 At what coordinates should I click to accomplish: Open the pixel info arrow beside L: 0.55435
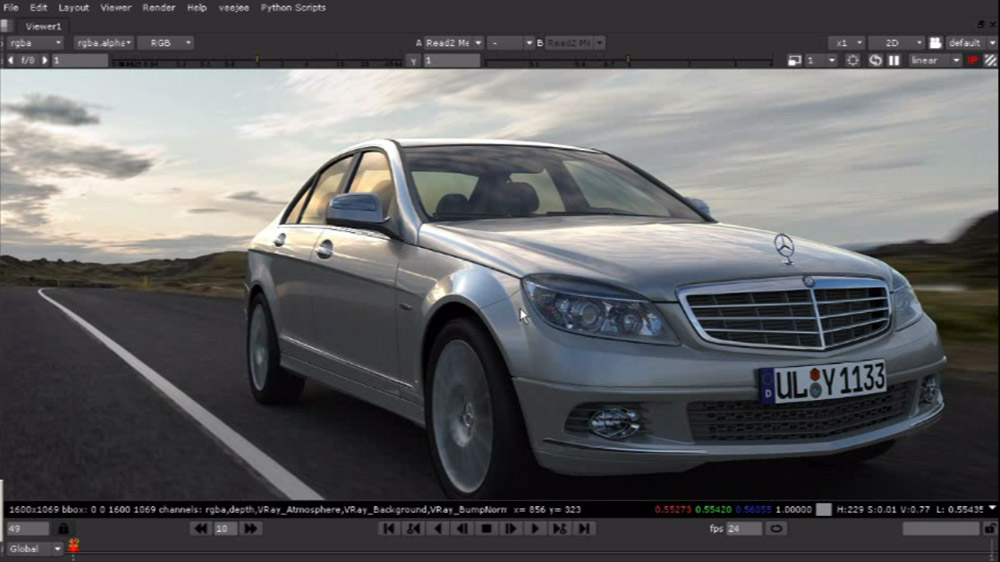[x=992, y=508]
